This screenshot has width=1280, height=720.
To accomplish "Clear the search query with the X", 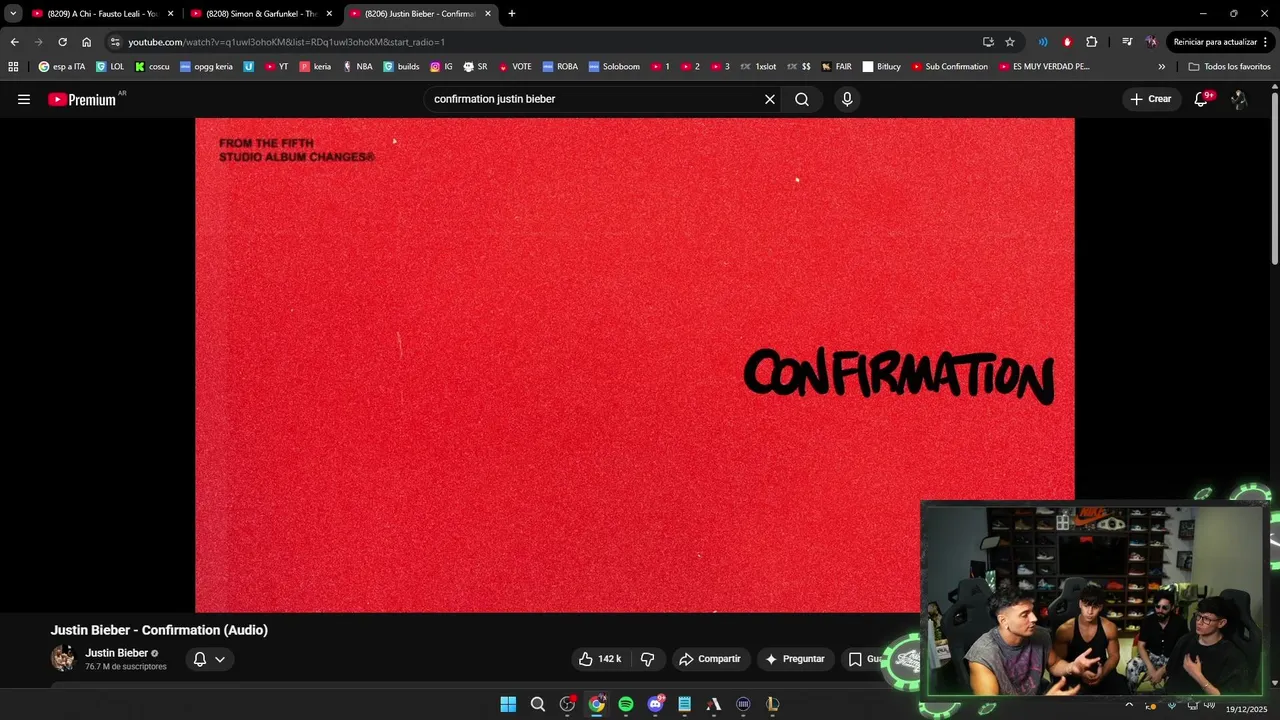I will (x=770, y=99).
